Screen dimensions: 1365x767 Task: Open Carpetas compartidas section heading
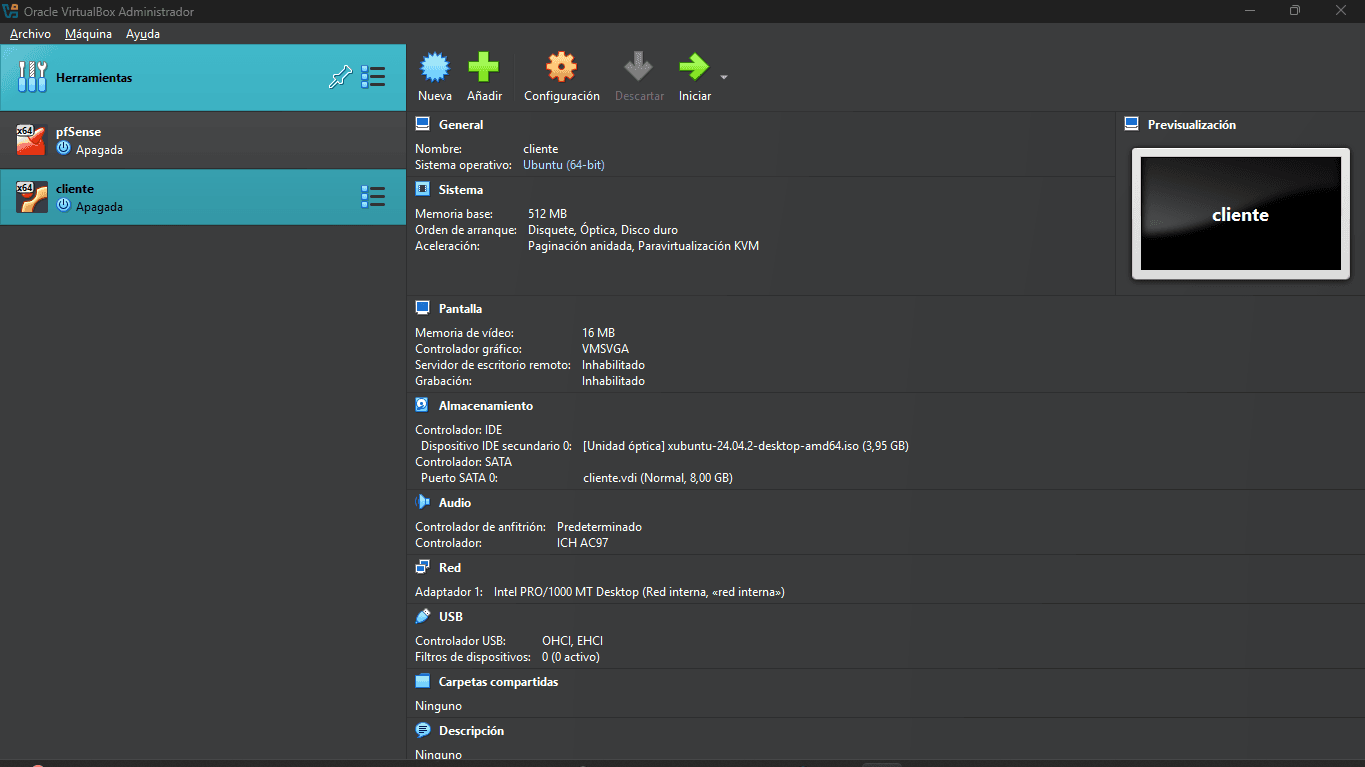(498, 682)
